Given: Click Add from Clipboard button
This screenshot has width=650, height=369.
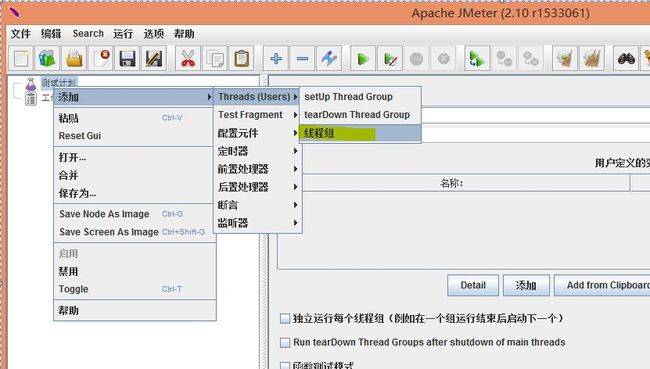Looking at the screenshot, I should click(x=602, y=285).
